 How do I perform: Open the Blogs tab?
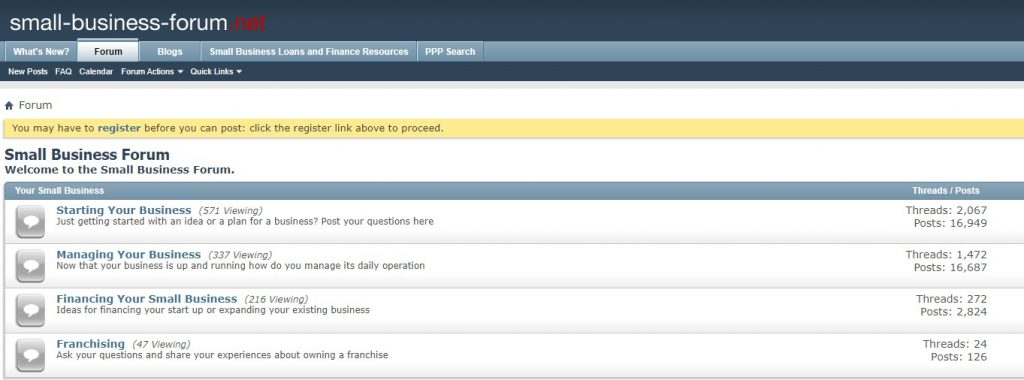tap(170, 52)
